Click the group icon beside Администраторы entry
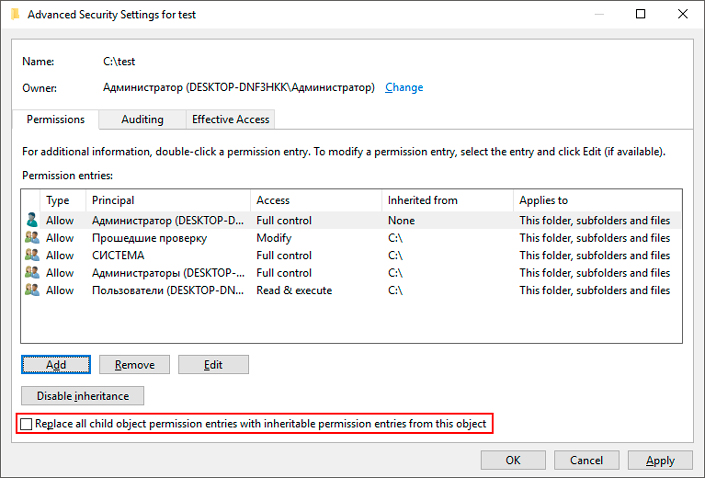 (32, 273)
